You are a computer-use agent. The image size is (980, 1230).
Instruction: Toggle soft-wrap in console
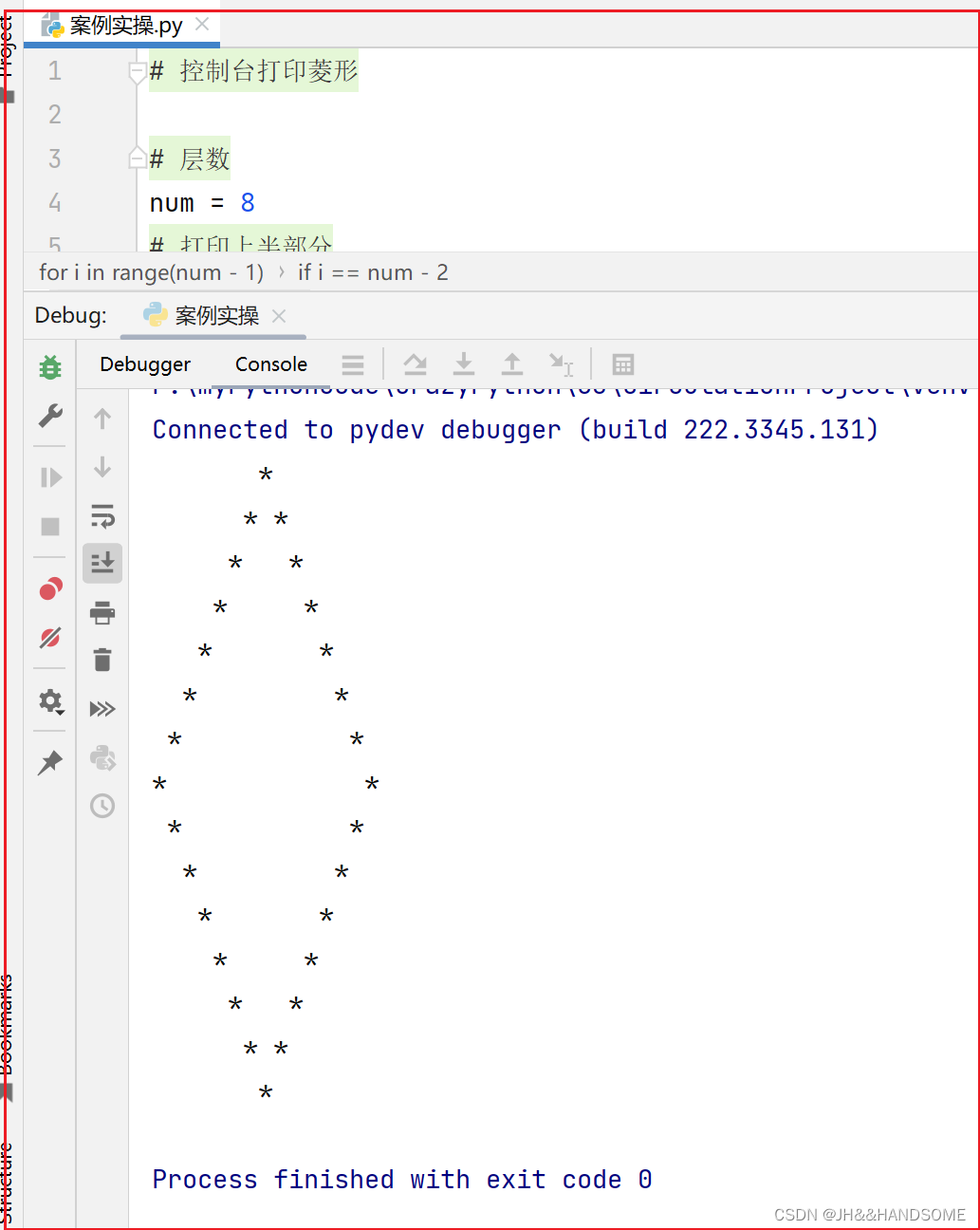[x=102, y=515]
